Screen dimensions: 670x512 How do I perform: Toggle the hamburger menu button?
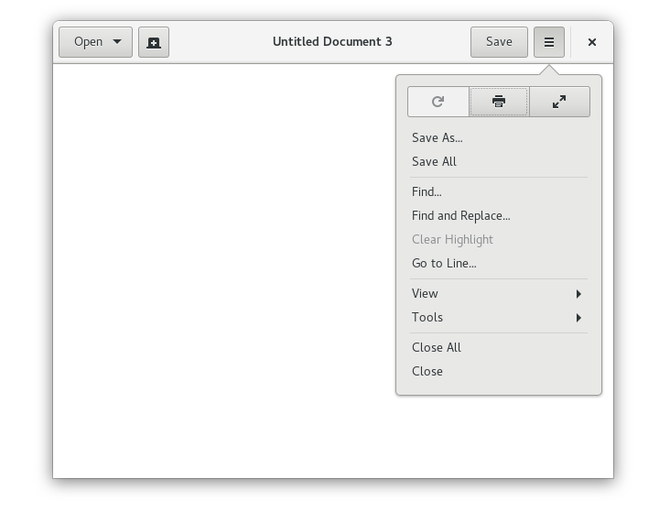549,42
